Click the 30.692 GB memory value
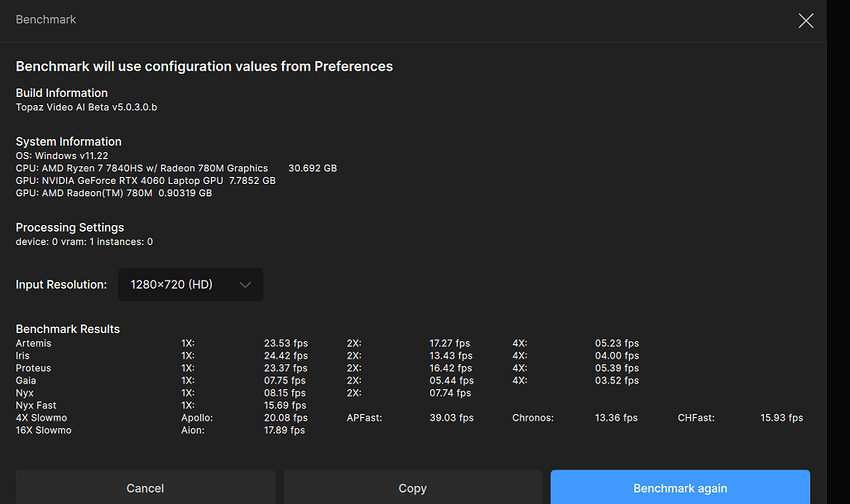Image resolution: width=850 pixels, height=504 pixels. point(312,168)
